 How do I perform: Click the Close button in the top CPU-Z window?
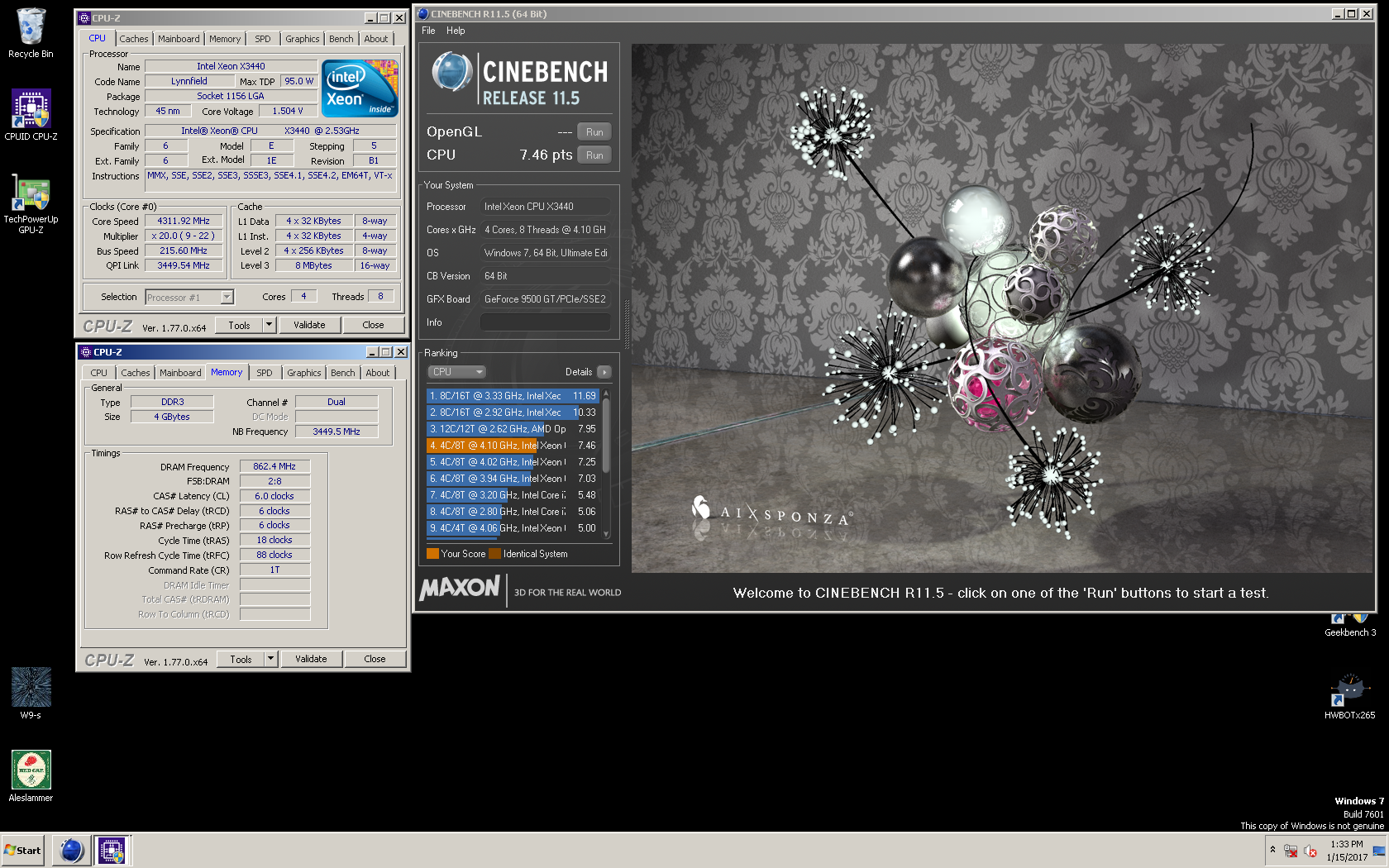[373, 325]
